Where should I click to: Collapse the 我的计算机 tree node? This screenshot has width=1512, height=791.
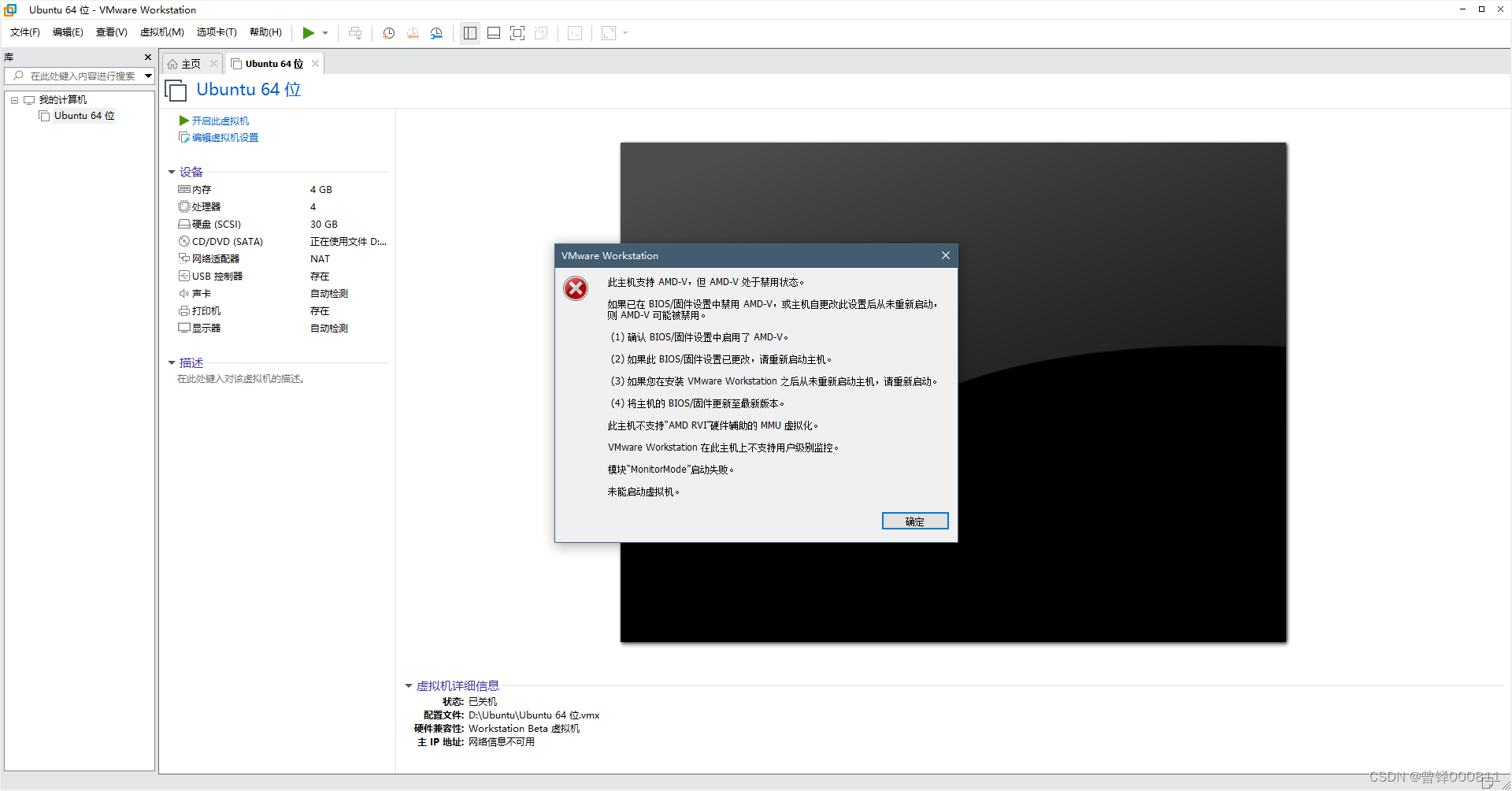tap(14, 100)
